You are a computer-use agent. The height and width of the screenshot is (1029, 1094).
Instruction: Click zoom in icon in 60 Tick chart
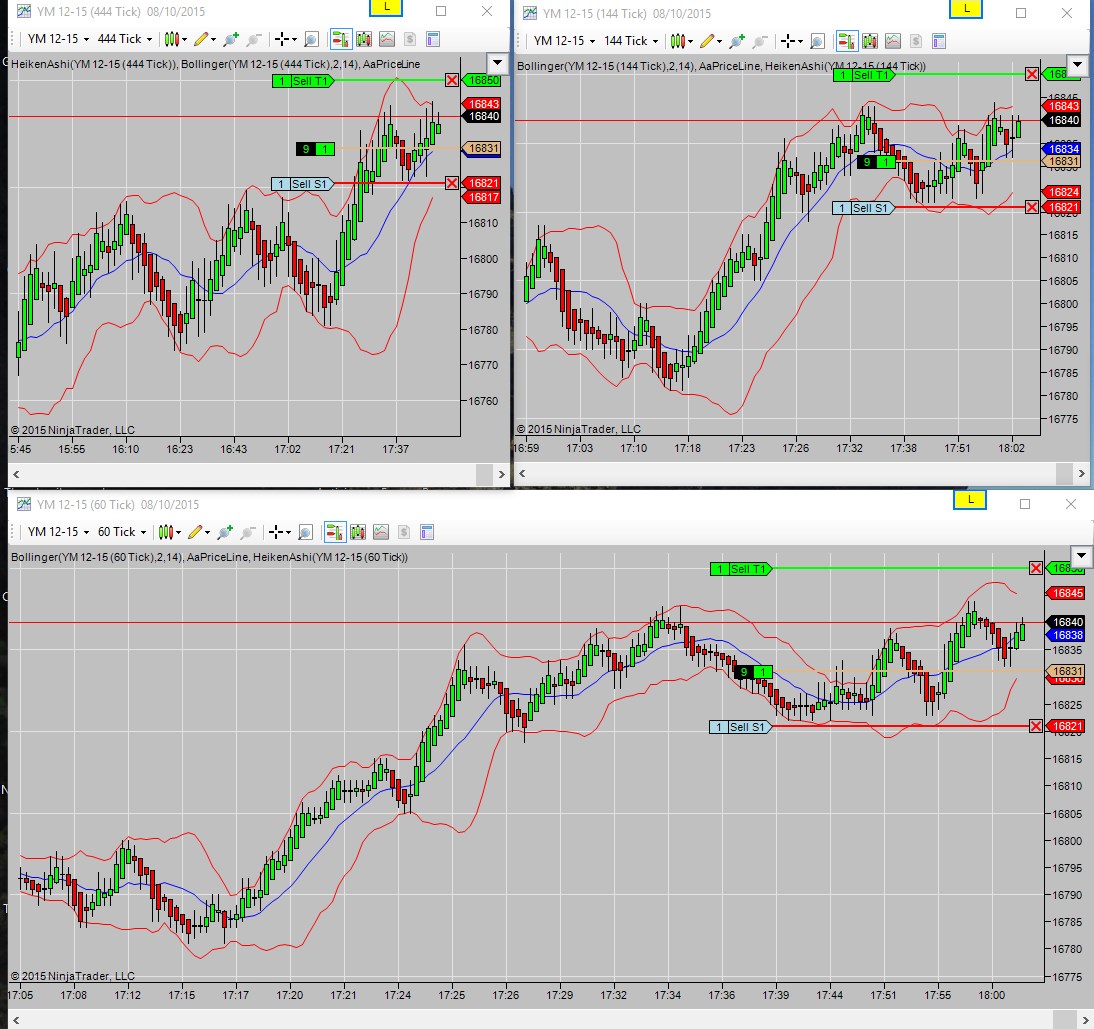pos(225,532)
